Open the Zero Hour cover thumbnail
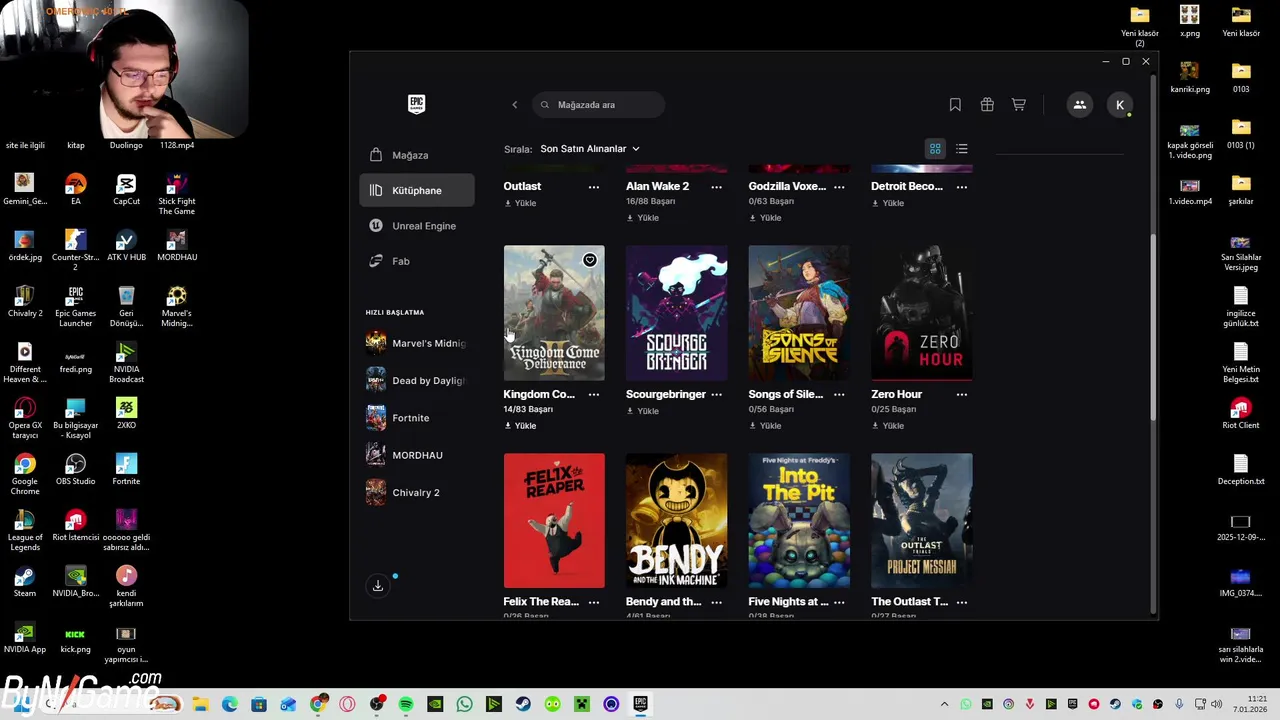1280x720 pixels. coord(922,313)
